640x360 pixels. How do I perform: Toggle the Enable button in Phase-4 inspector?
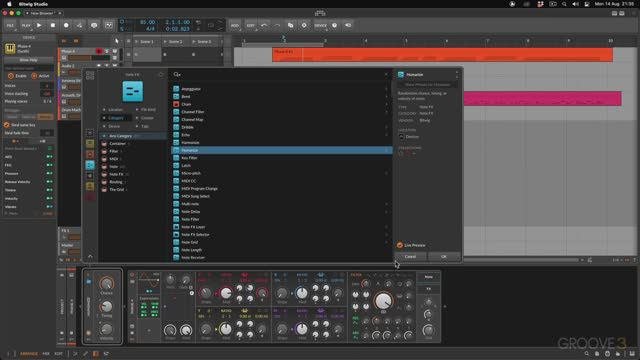point(17,76)
